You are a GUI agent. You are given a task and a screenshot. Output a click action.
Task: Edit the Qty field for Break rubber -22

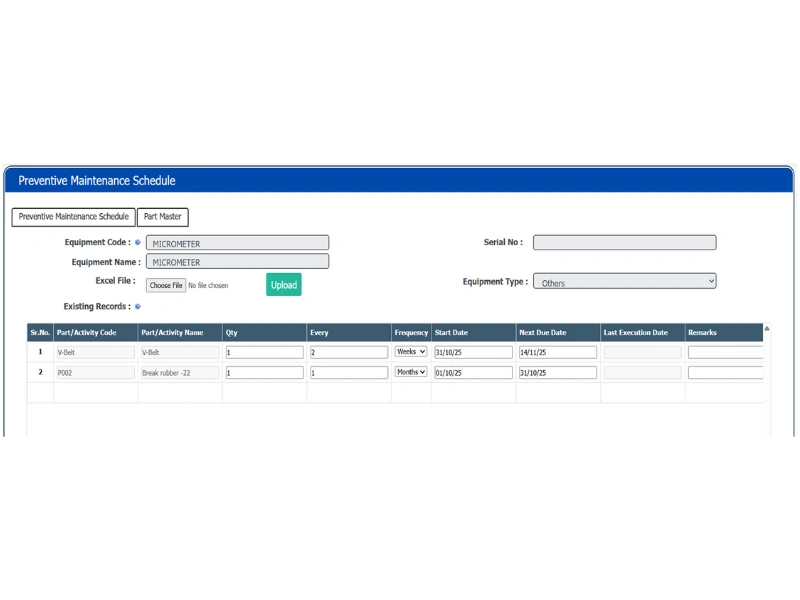tap(264, 372)
